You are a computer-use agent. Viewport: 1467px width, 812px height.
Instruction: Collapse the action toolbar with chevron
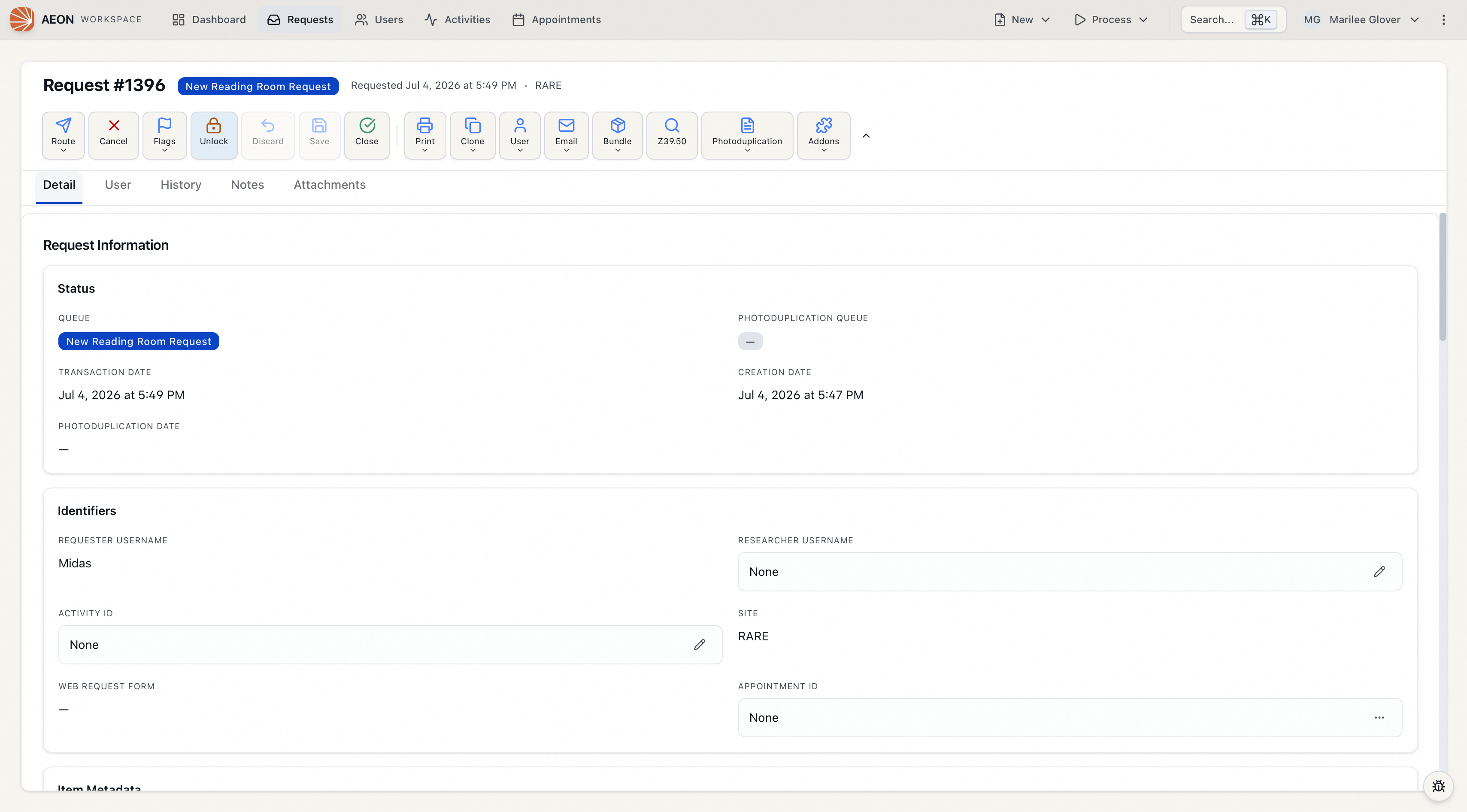pyautogui.click(x=866, y=136)
